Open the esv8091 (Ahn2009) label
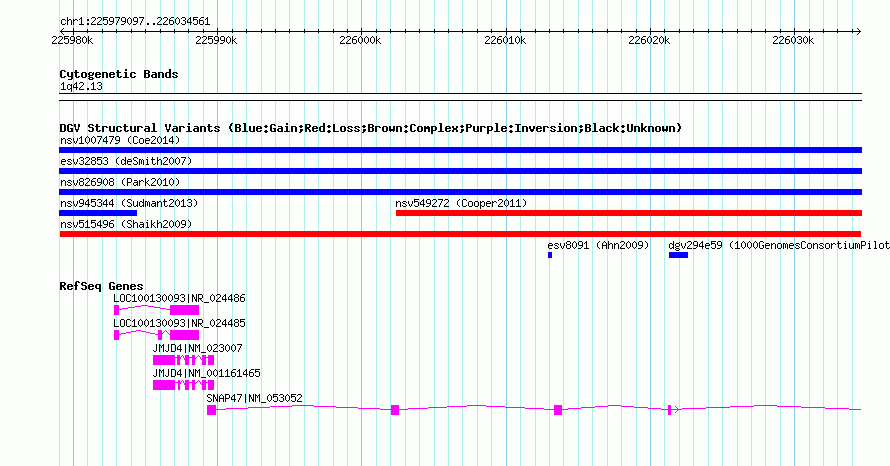 pyautogui.click(x=598, y=245)
